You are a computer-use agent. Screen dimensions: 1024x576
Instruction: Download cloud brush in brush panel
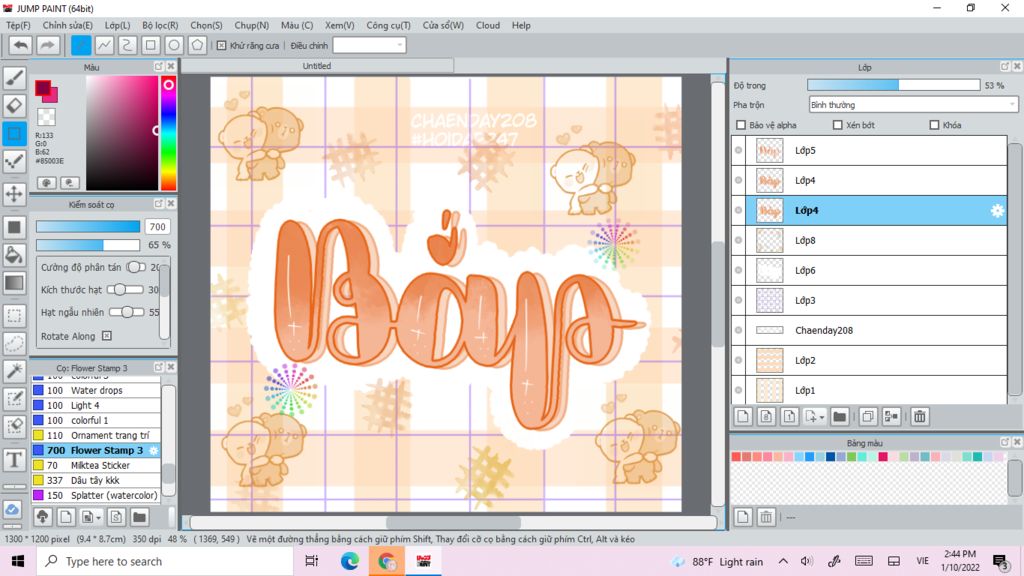tap(43, 517)
